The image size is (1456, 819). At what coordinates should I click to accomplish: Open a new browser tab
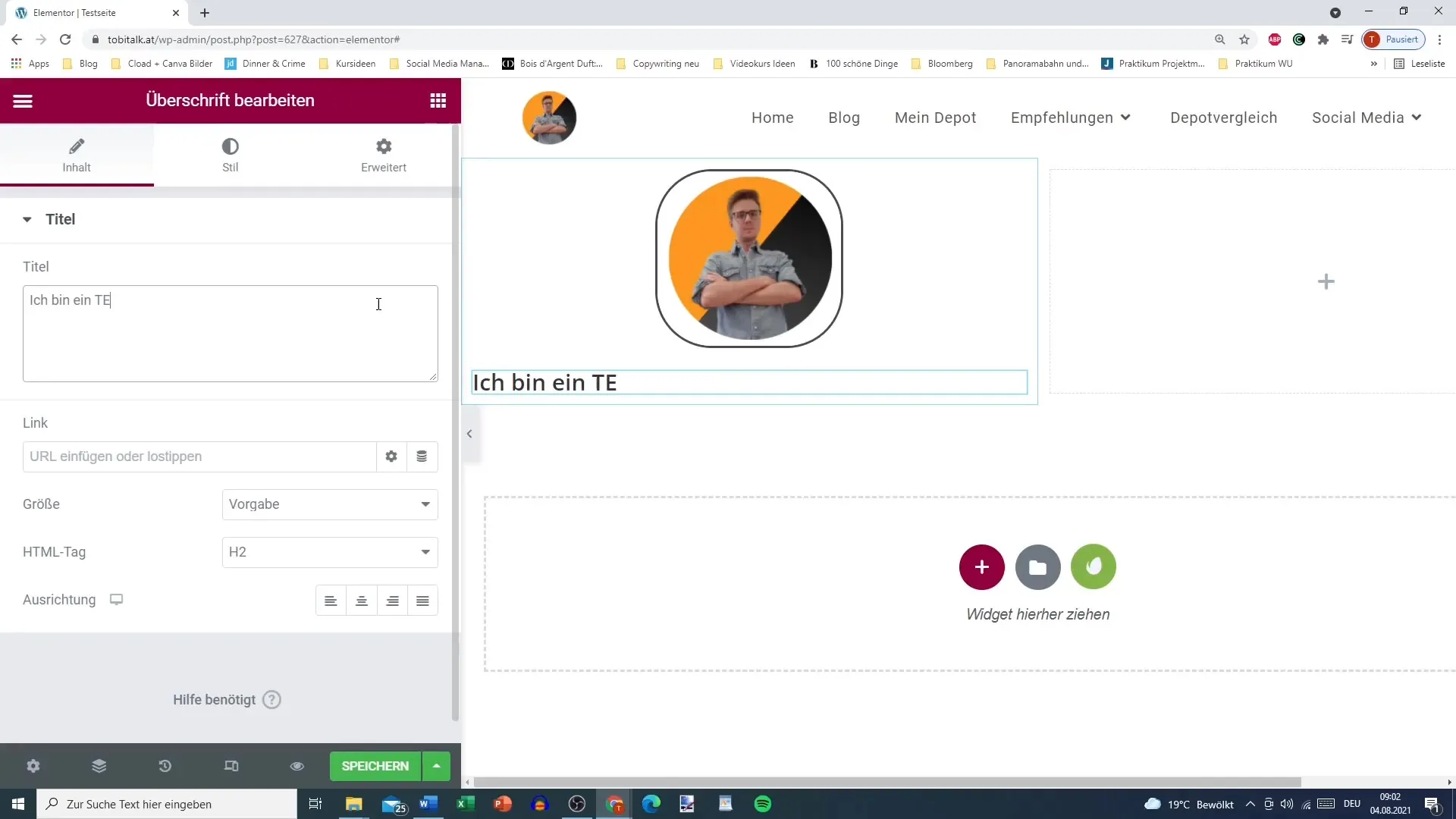point(205,13)
